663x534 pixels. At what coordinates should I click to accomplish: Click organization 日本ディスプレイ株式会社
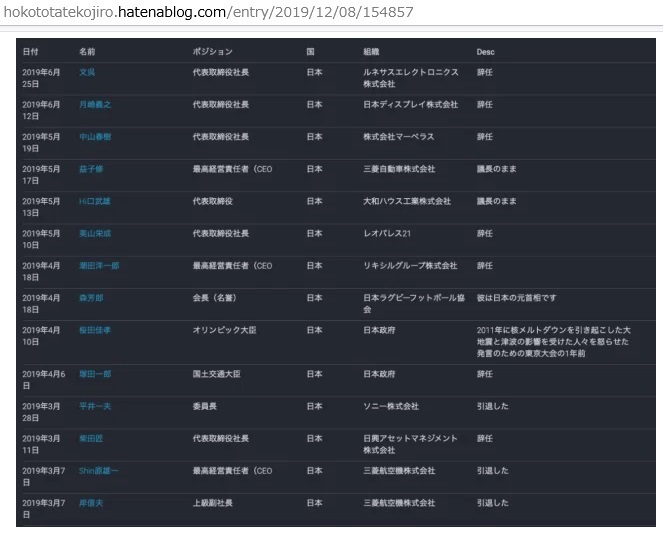[x=411, y=104]
